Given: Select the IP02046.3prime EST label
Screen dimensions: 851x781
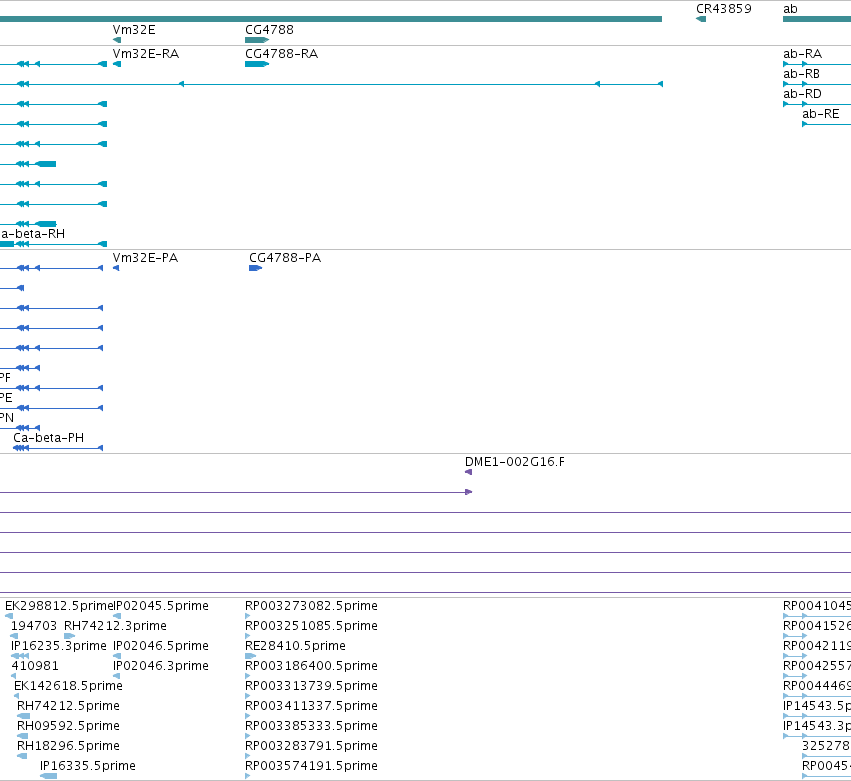Looking at the screenshot, I should (161, 666).
